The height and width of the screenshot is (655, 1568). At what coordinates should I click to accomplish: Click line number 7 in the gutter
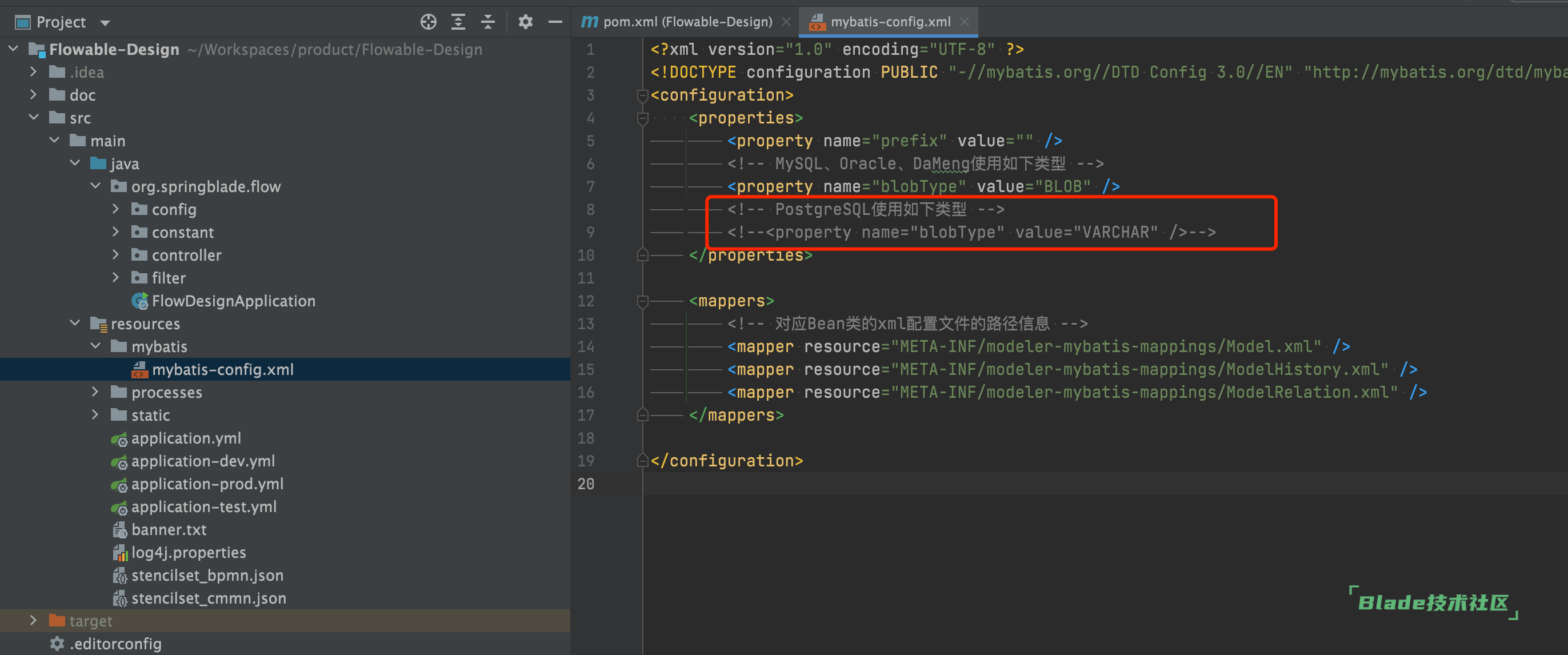point(590,186)
